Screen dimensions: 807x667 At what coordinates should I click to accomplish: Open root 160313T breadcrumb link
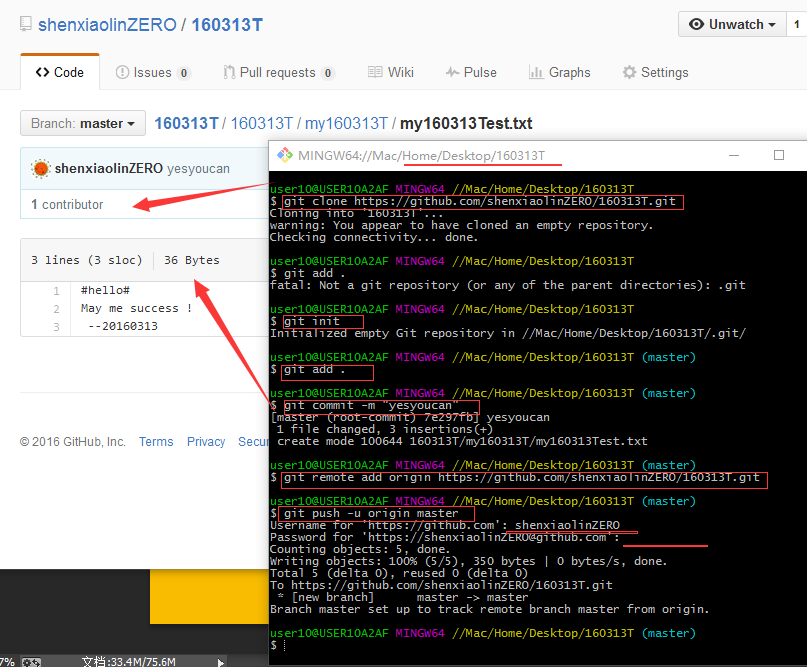click(187, 124)
